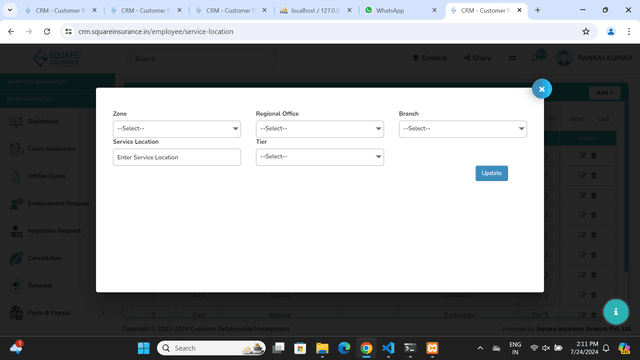This screenshot has height=360, width=640.
Task: Open Offline Quote in sidebar
Action: point(47,176)
